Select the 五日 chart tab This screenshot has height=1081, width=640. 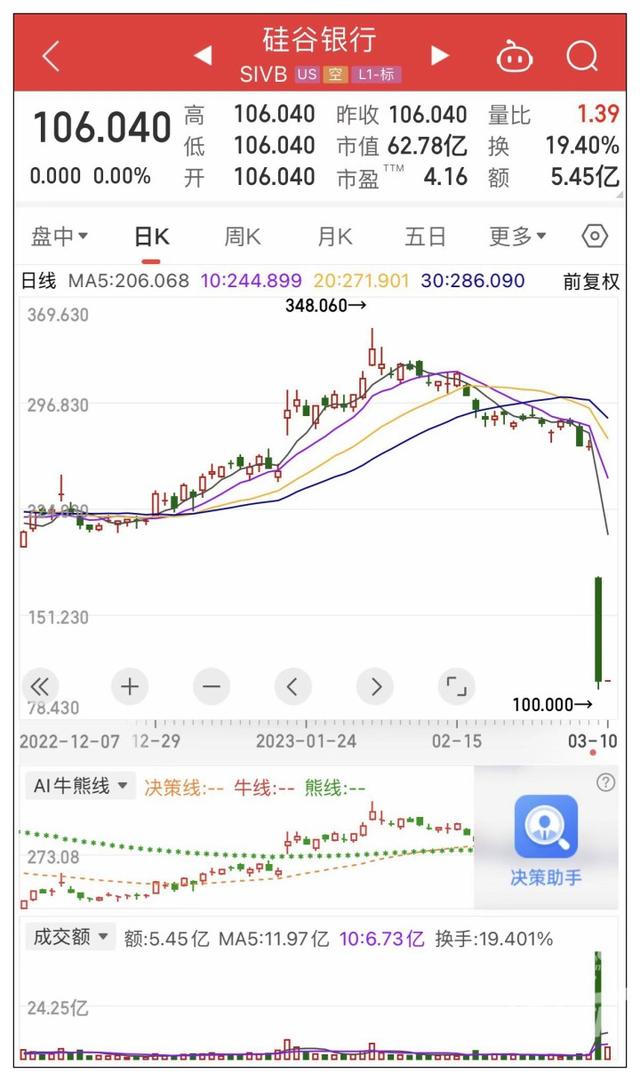425,237
